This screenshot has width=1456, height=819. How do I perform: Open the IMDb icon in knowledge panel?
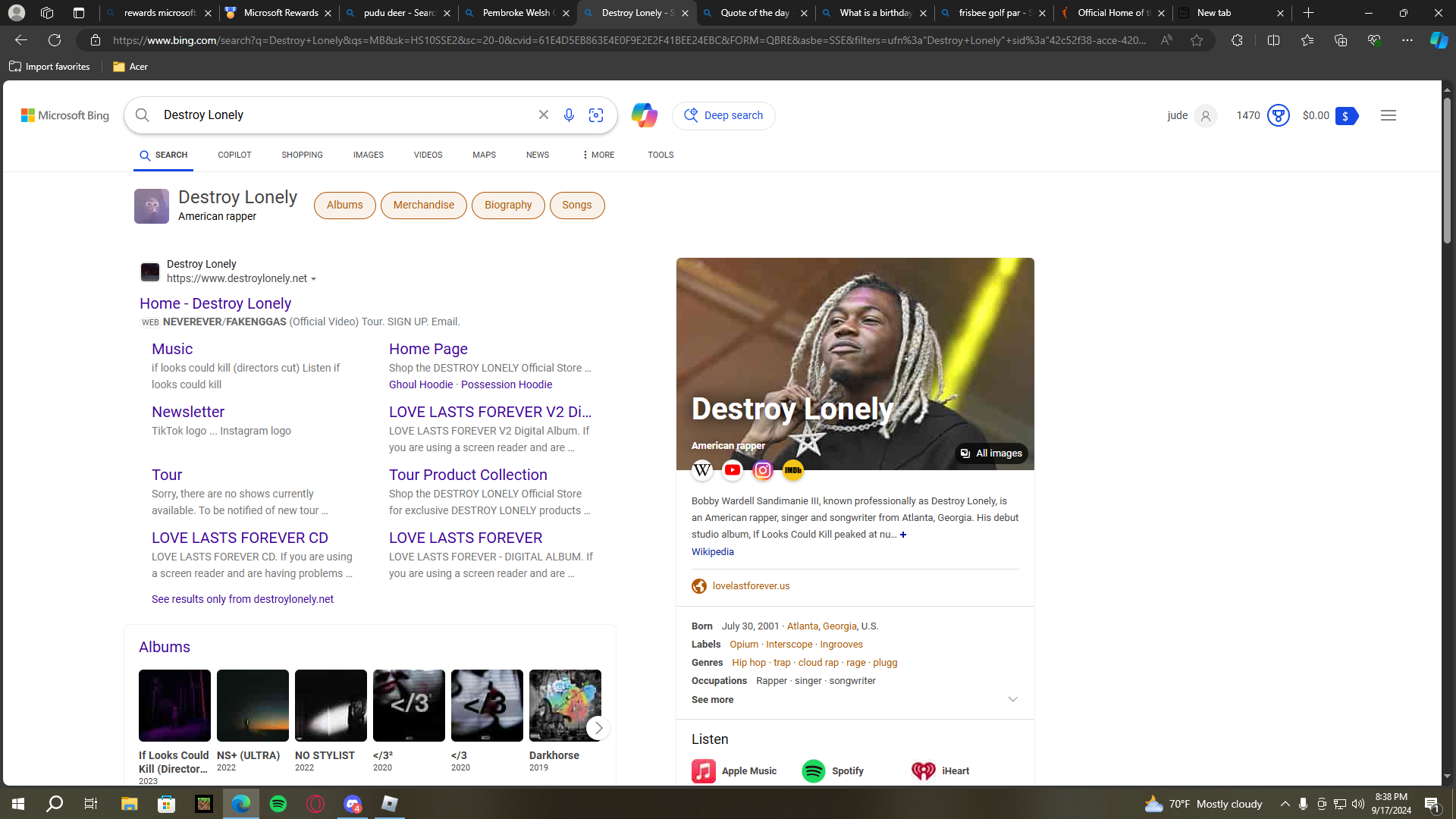(x=793, y=470)
